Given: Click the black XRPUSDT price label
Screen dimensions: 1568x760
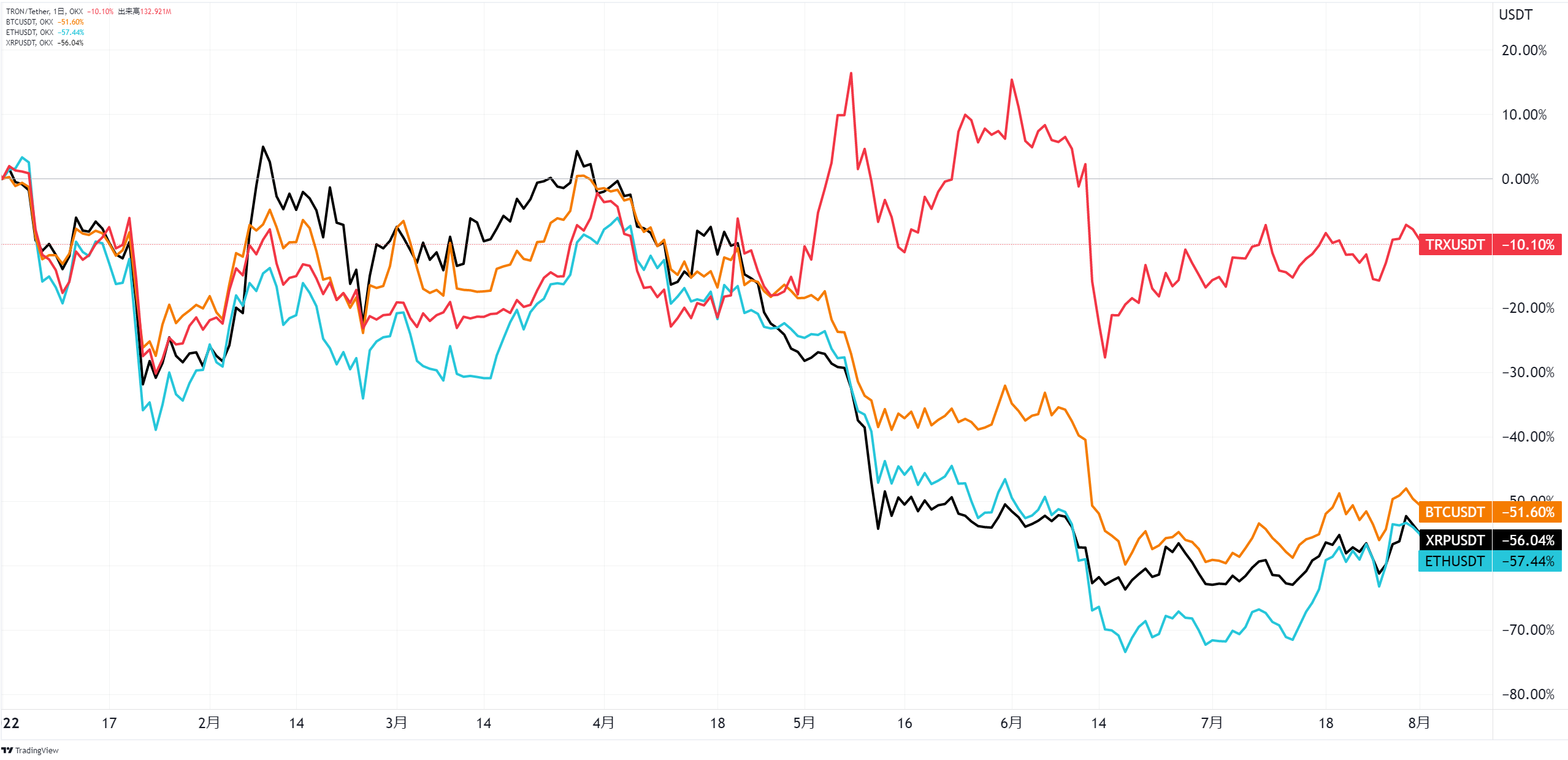Looking at the screenshot, I should point(1455,540).
